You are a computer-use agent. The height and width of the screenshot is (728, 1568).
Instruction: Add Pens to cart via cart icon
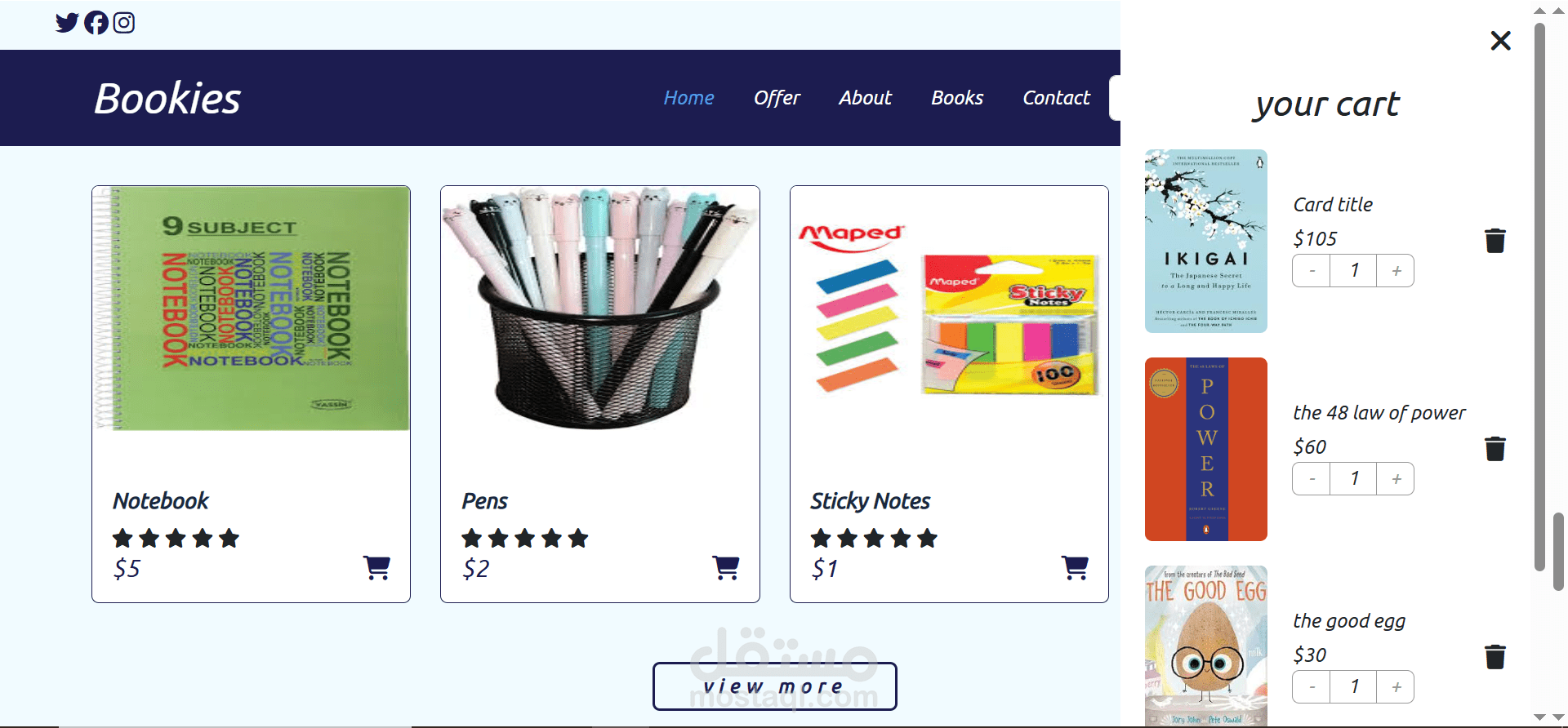pos(726,567)
